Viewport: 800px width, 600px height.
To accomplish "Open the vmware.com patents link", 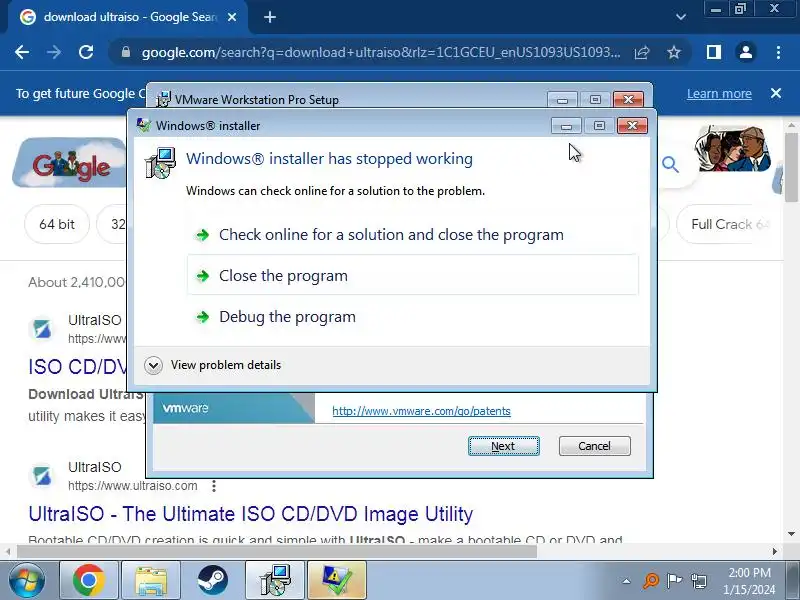I will pos(421,411).
